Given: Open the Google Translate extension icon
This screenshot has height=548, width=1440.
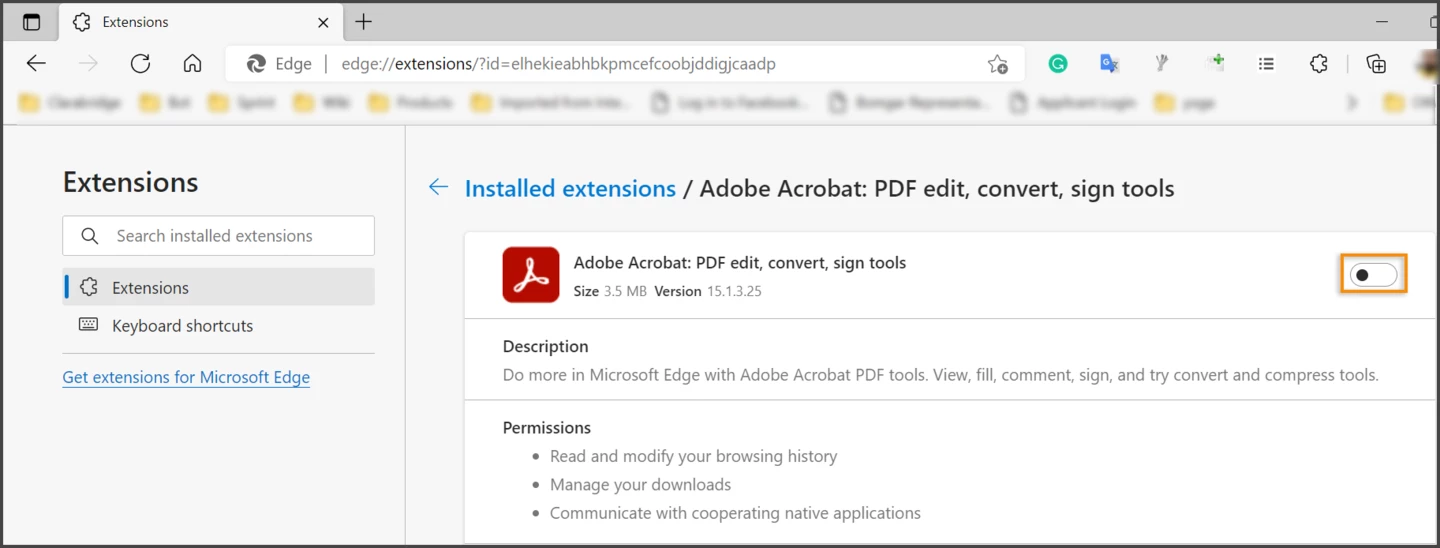Looking at the screenshot, I should pyautogui.click(x=1109, y=64).
